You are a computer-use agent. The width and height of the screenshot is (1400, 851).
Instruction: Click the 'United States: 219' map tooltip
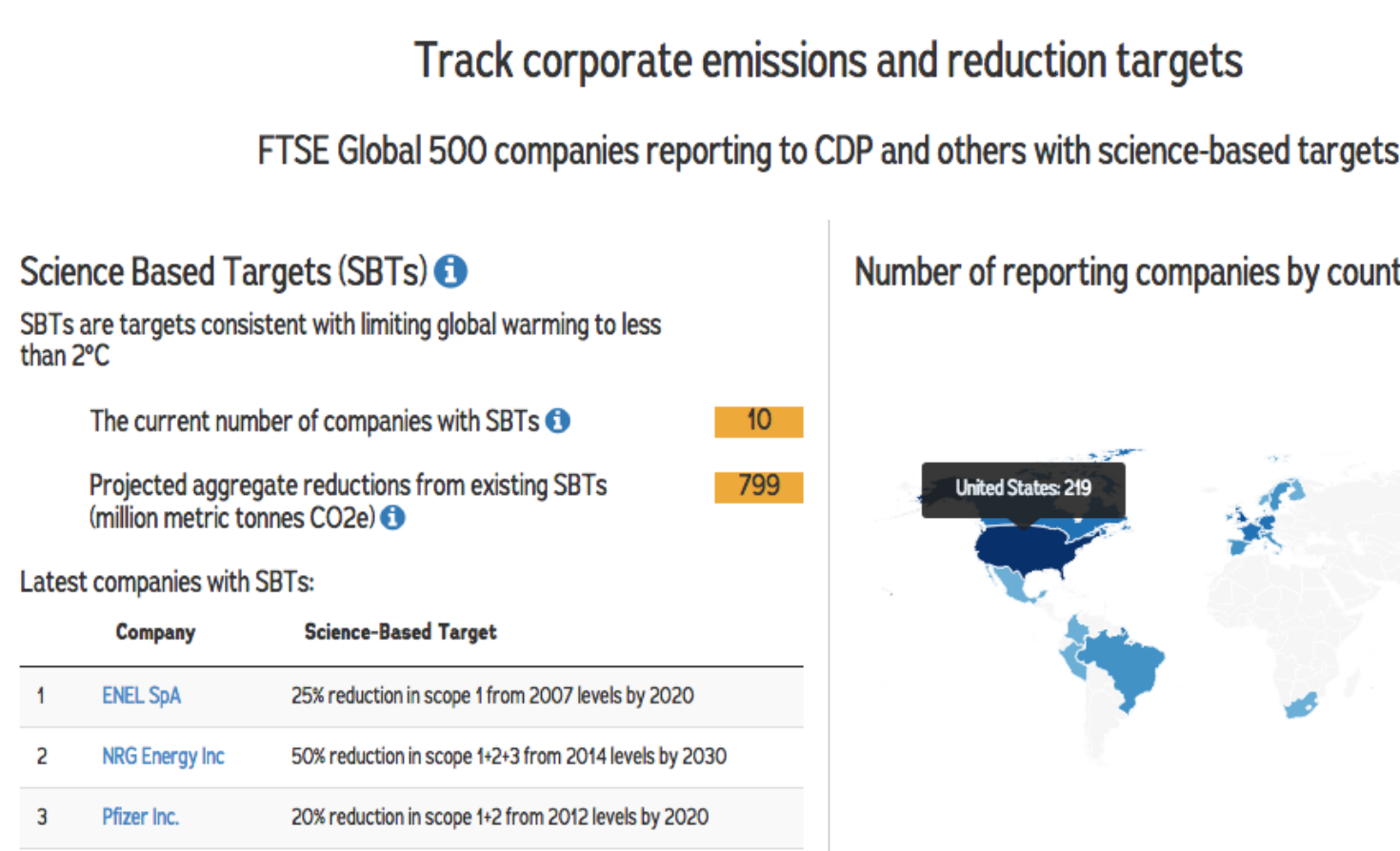pos(1024,489)
